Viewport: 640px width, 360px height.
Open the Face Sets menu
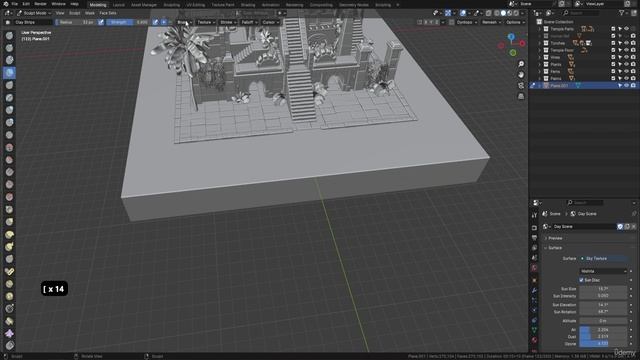[x=108, y=13]
